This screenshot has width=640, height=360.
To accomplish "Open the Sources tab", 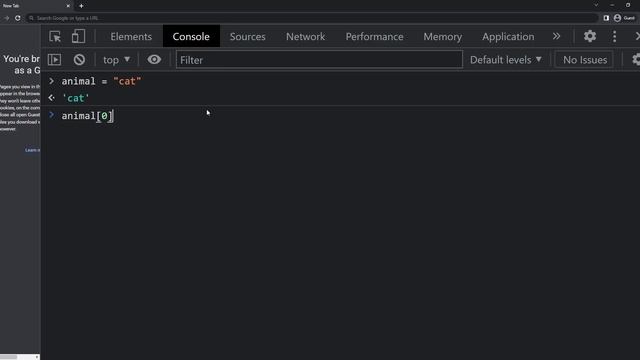I will (247, 36).
